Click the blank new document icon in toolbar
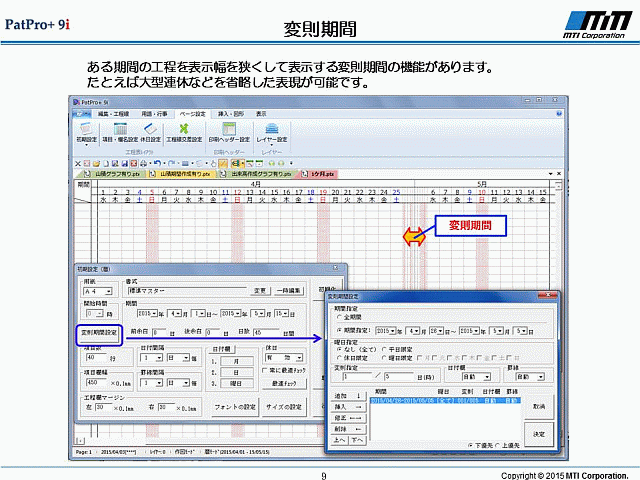 click(106, 164)
